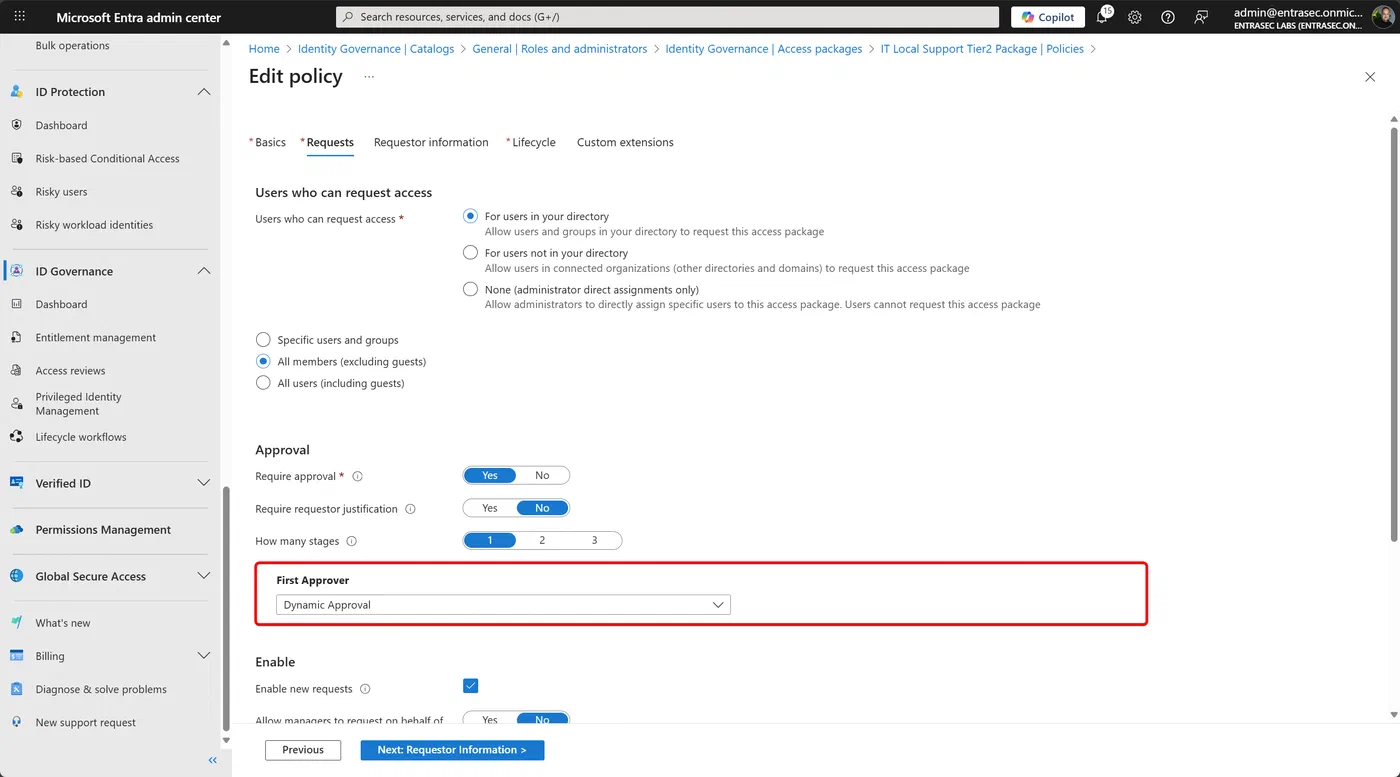Set Require requestor justification to Yes

pos(490,508)
